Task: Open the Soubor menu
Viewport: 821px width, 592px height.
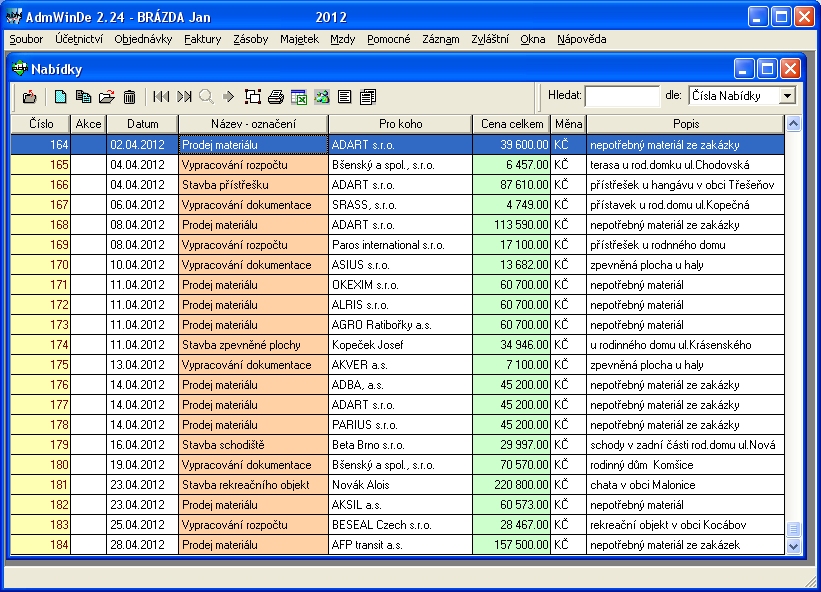Action: 26,39
